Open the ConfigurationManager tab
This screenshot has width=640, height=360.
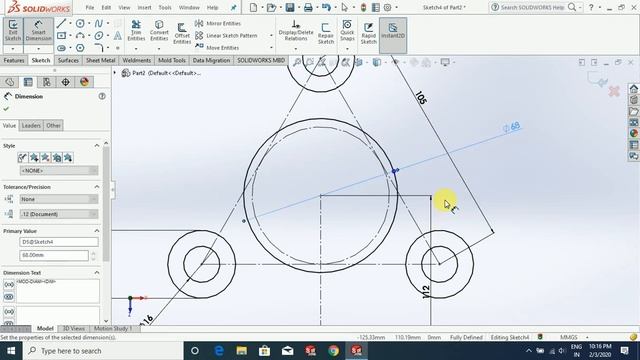click(47, 82)
